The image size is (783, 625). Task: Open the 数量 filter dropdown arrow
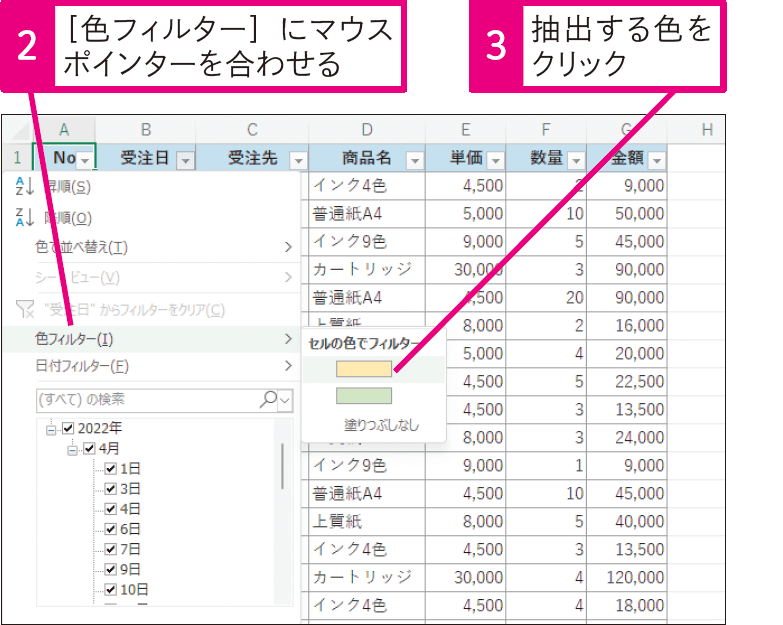pos(576,161)
